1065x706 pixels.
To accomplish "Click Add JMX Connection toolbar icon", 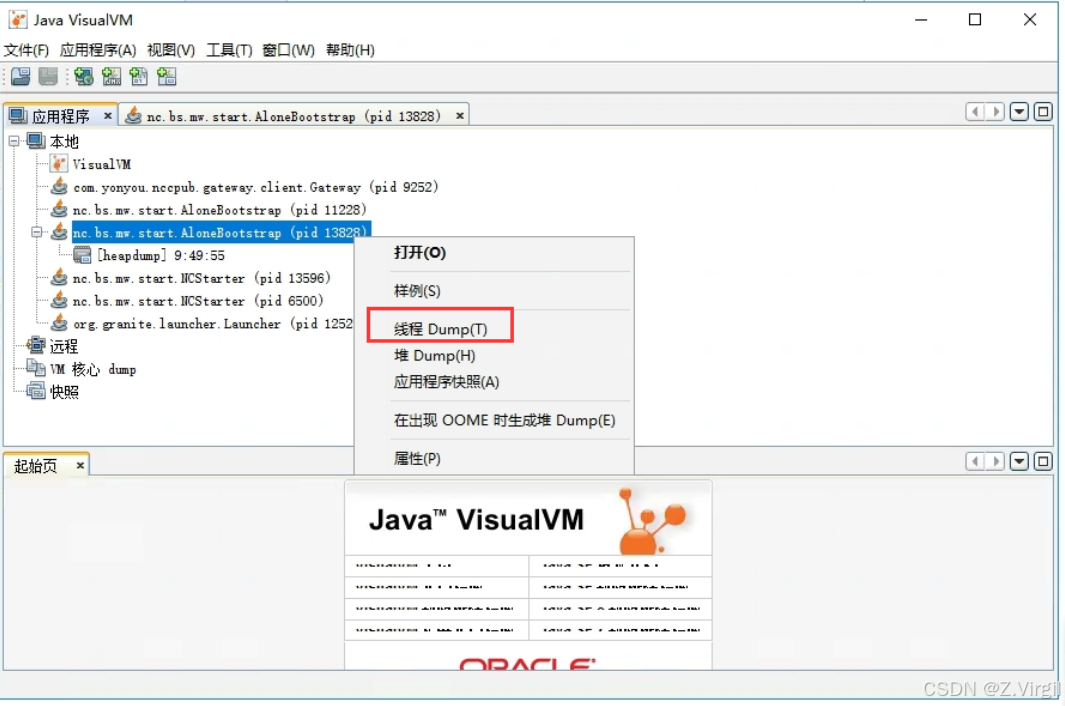I will click(x=111, y=77).
